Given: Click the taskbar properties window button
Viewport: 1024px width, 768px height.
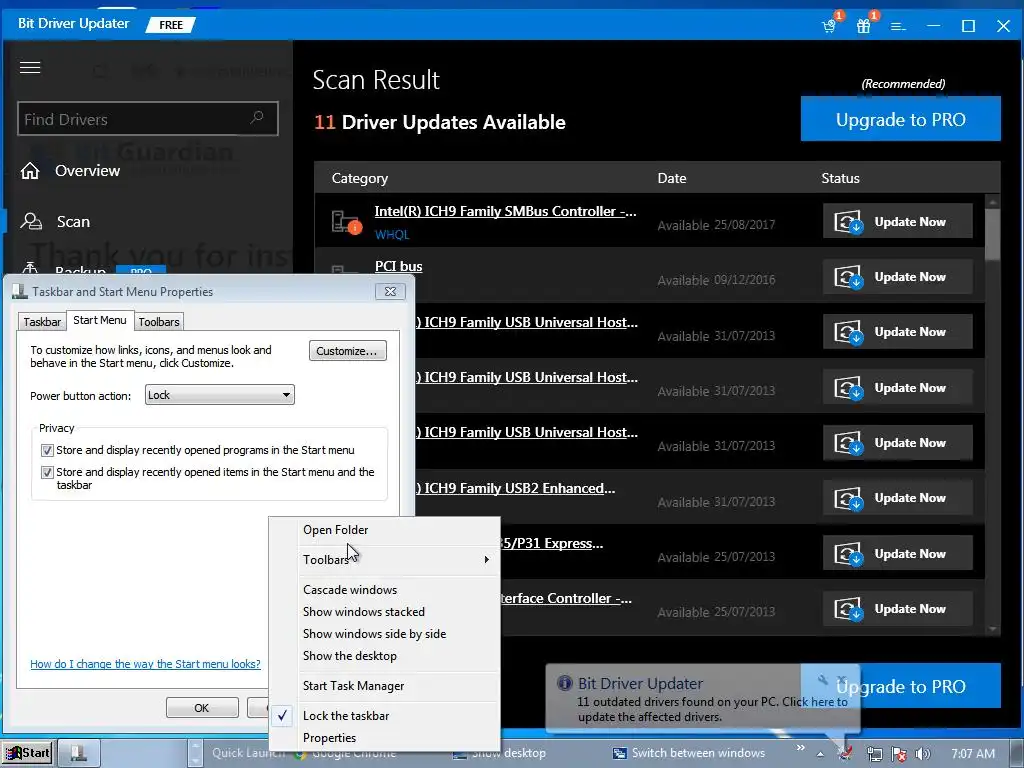Looking at the screenshot, I should click(79, 753).
